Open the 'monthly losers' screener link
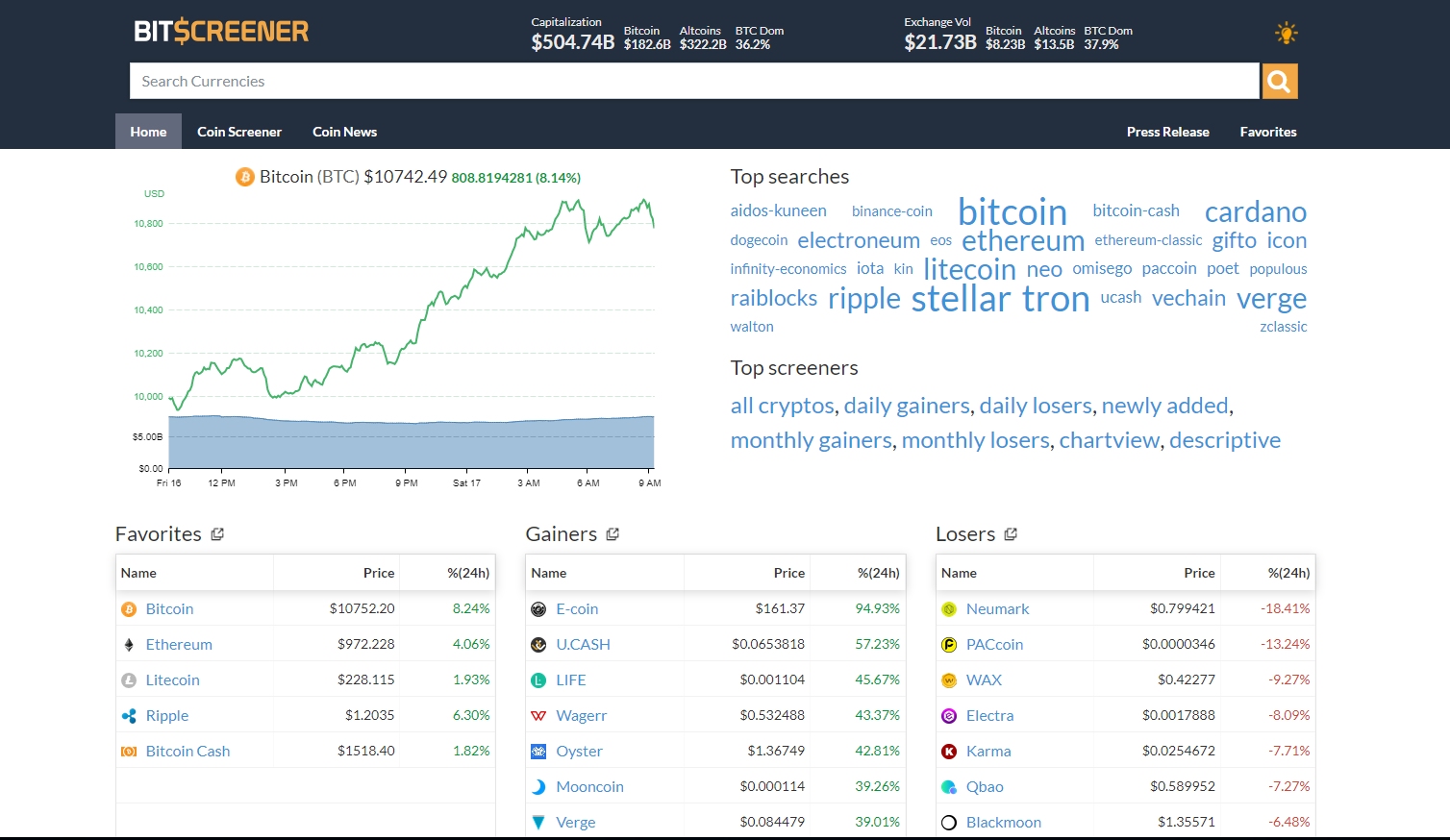The height and width of the screenshot is (840, 1450). pyautogui.click(x=976, y=440)
